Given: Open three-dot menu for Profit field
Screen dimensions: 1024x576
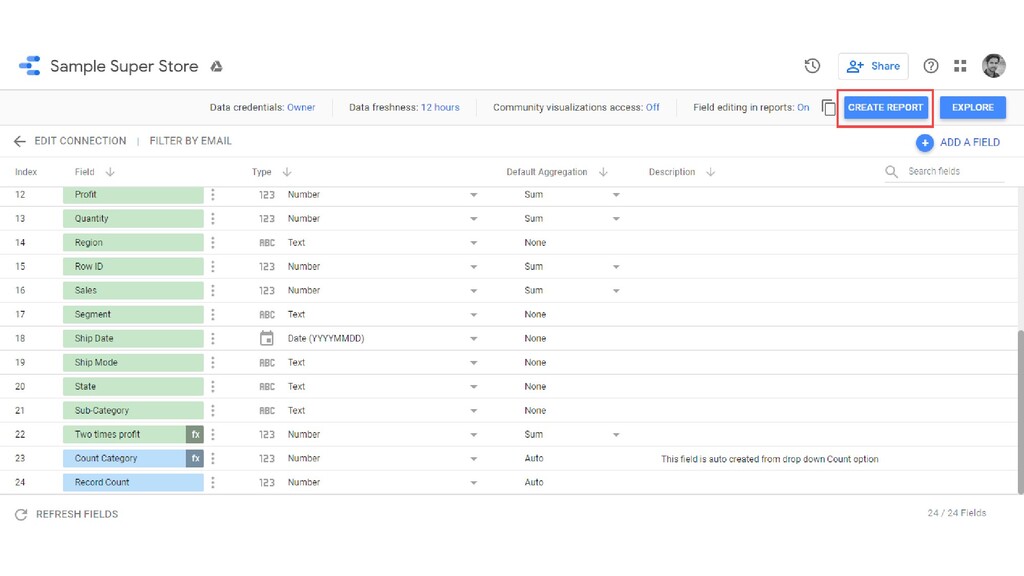Looking at the screenshot, I should (x=213, y=195).
